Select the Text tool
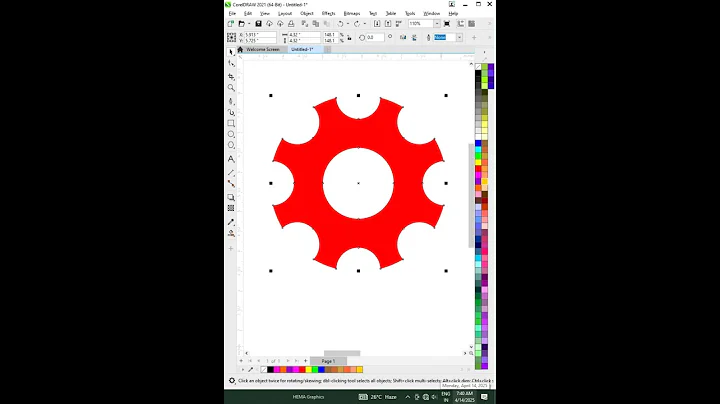Image resolution: width=720 pixels, height=404 pixels. pos(231,159)
